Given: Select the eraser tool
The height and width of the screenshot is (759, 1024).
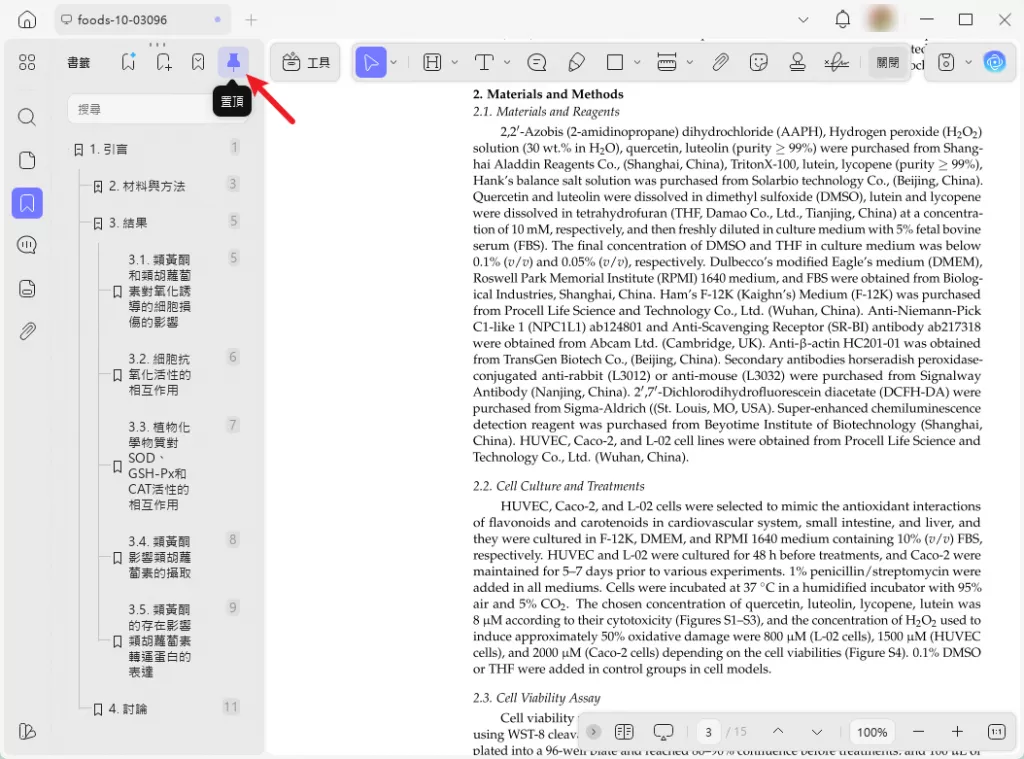Looking at the screenshot, I should click(577, 62).
